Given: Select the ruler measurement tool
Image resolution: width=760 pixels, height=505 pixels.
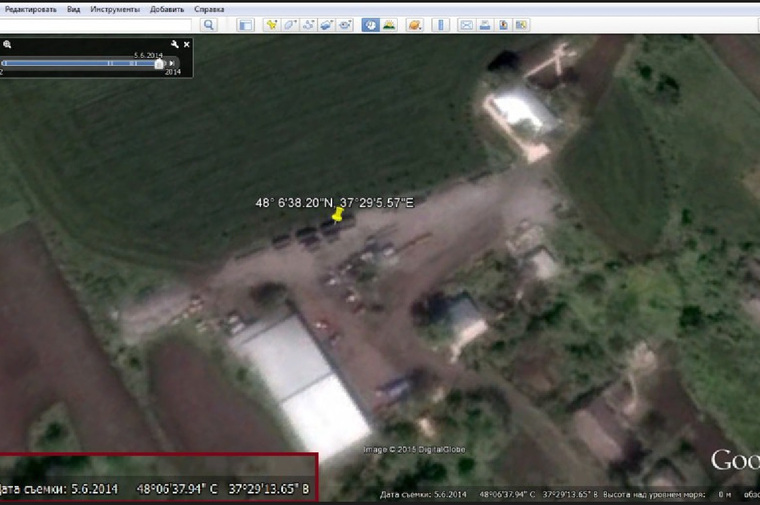Looking at the screenshot, I should [441, 25].
